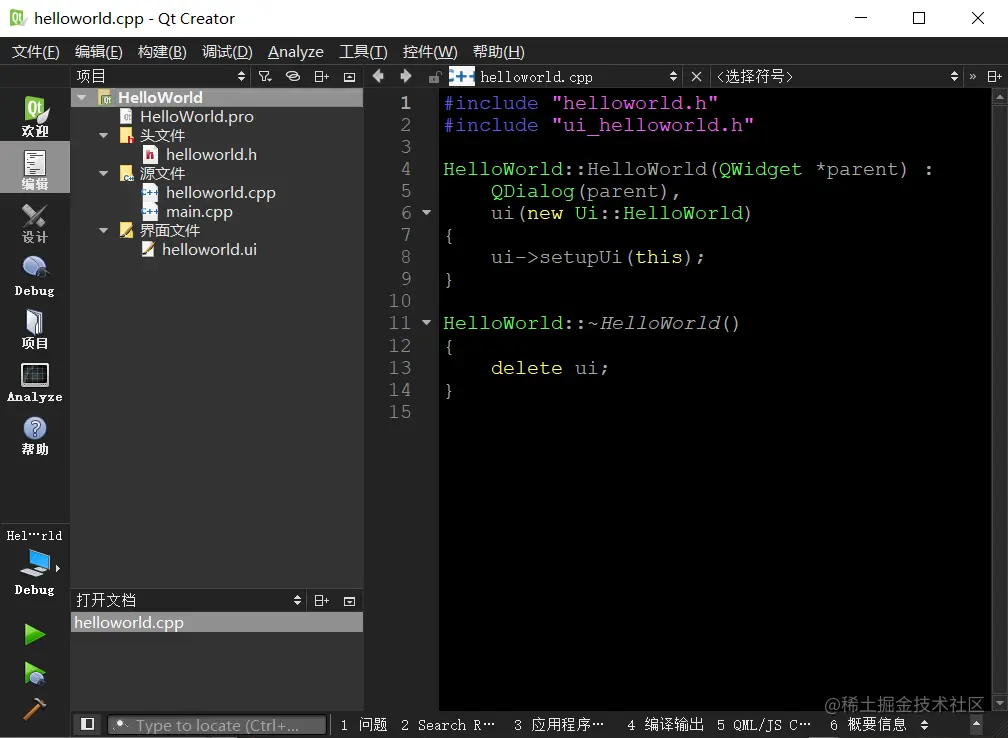Open the helloworld.cpp file dropdown in editor
This screenshot has height=738, width=1008.
click(564, 76)
